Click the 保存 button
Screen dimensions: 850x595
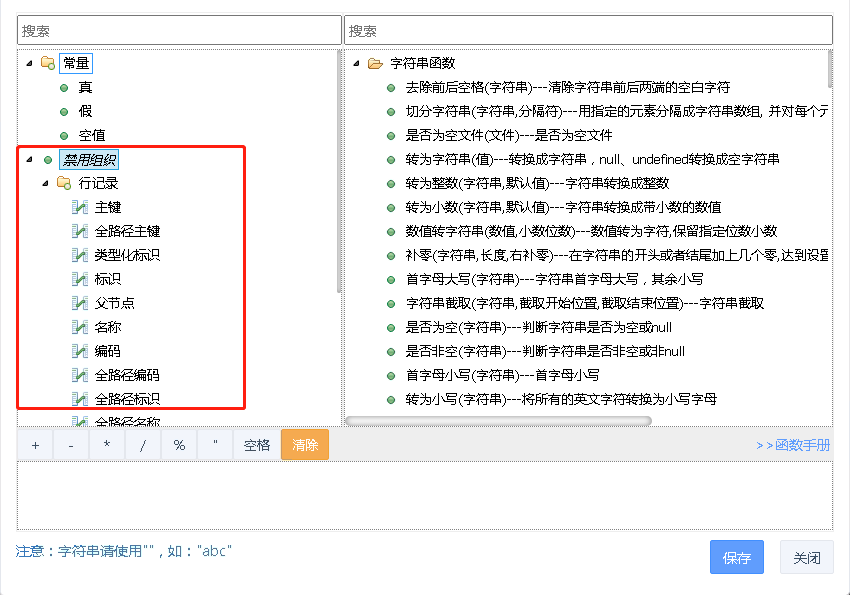[x=737, y=558]
